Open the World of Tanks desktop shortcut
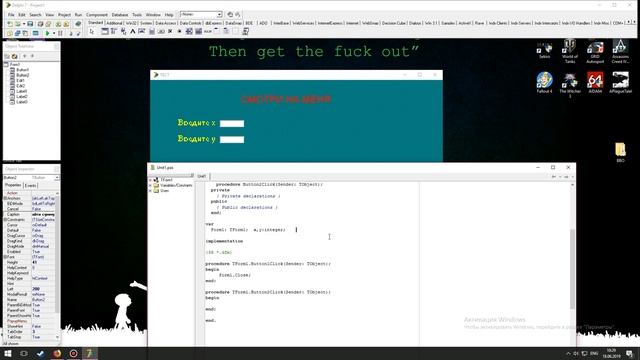640x360 pixels. pyautogui.click(x=570, y=51)
